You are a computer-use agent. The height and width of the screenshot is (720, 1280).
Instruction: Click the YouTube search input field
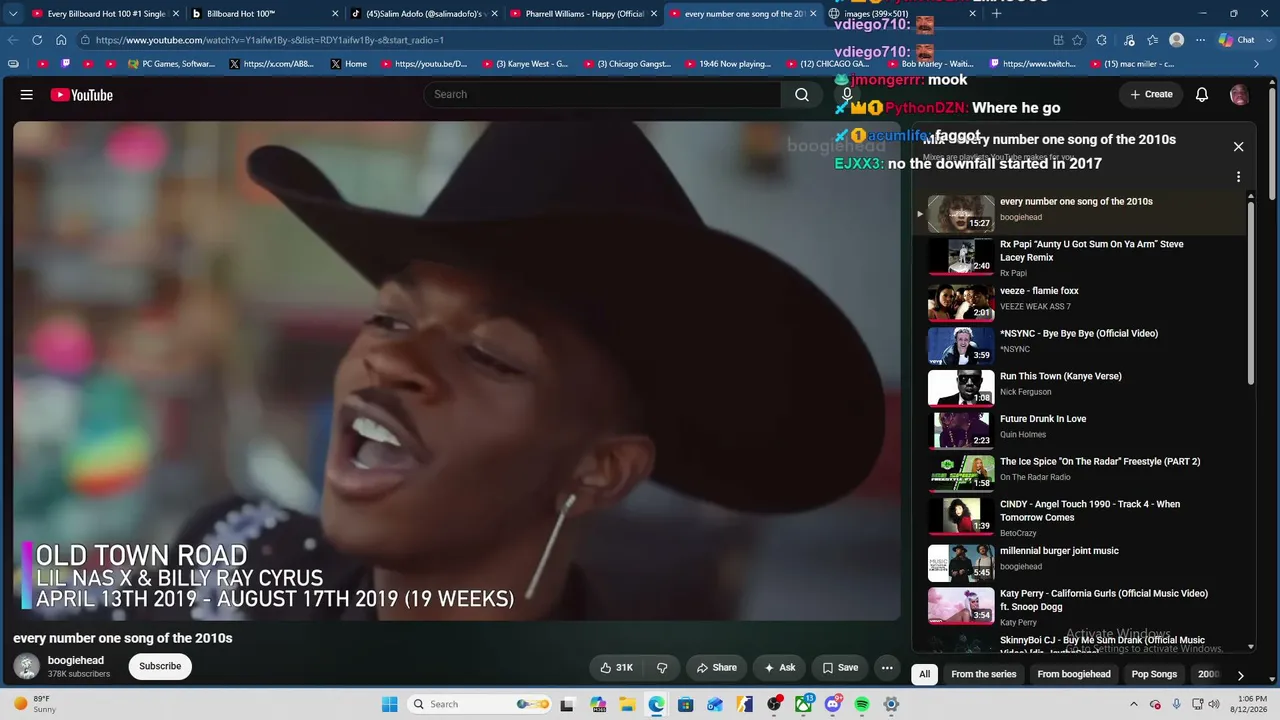pos(602,95)
